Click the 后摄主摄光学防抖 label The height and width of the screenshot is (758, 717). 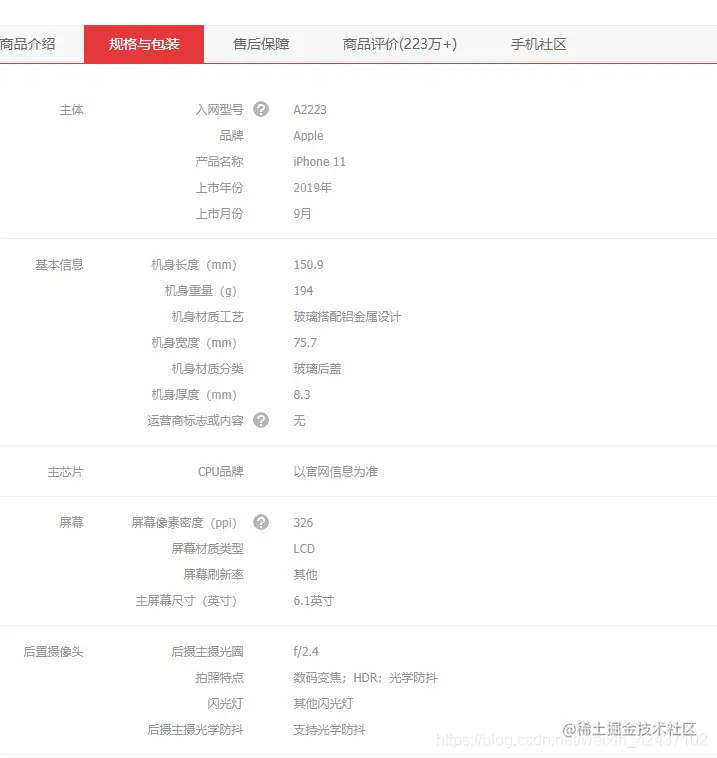pos(195,730)
